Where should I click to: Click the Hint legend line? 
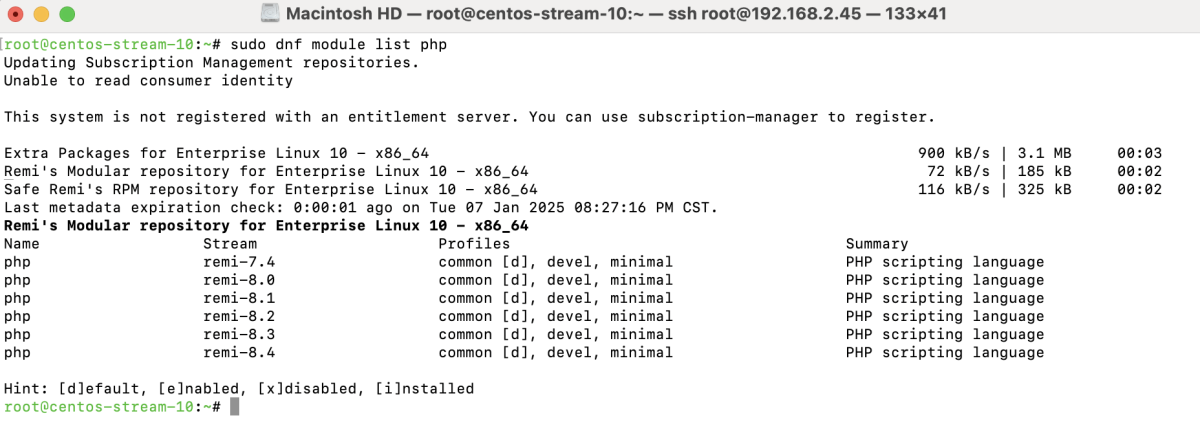(239, 388)
